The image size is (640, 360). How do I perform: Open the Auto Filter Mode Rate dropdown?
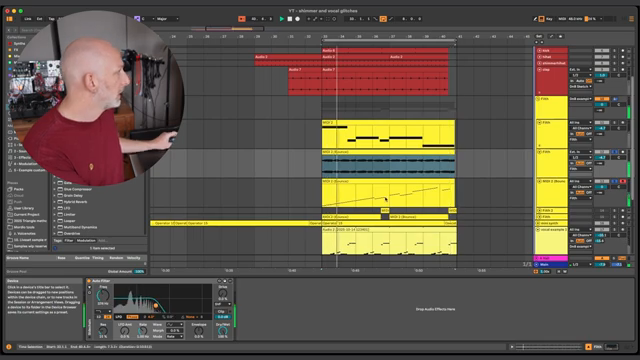click(174, 336)
